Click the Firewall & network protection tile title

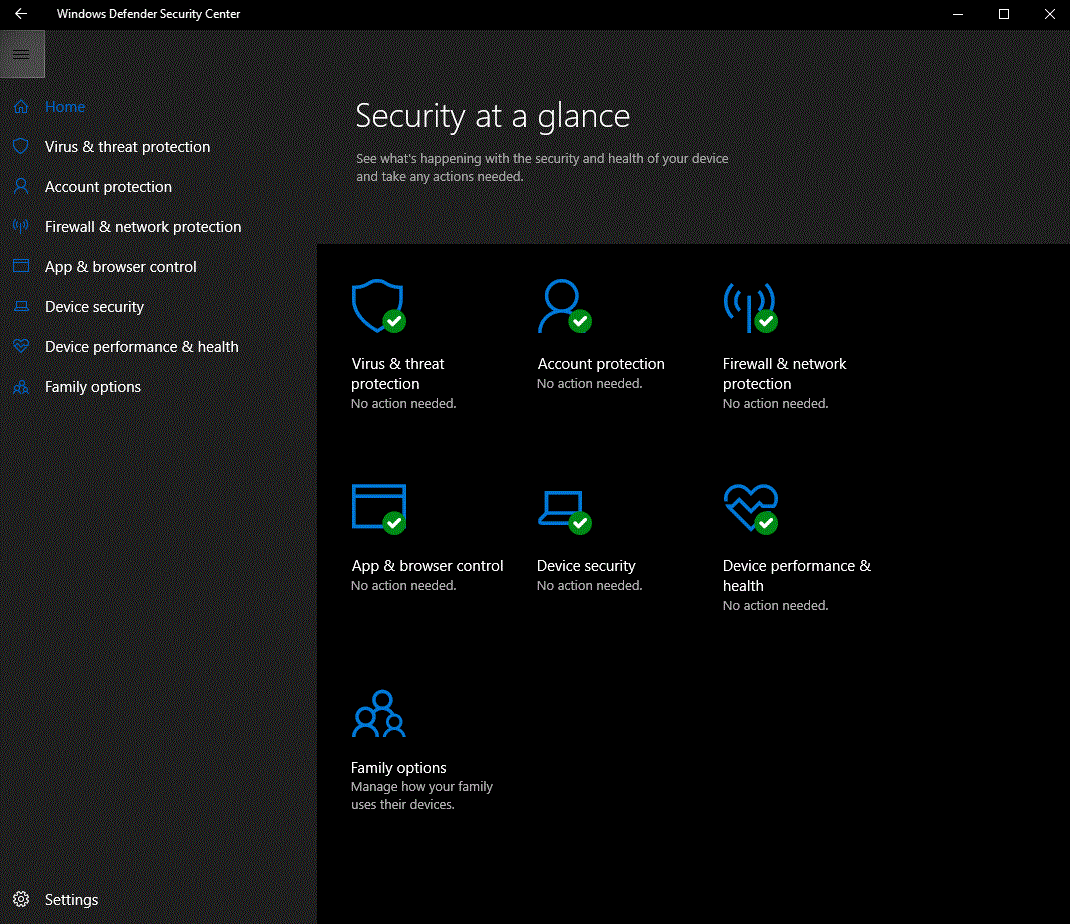(784, 373)
